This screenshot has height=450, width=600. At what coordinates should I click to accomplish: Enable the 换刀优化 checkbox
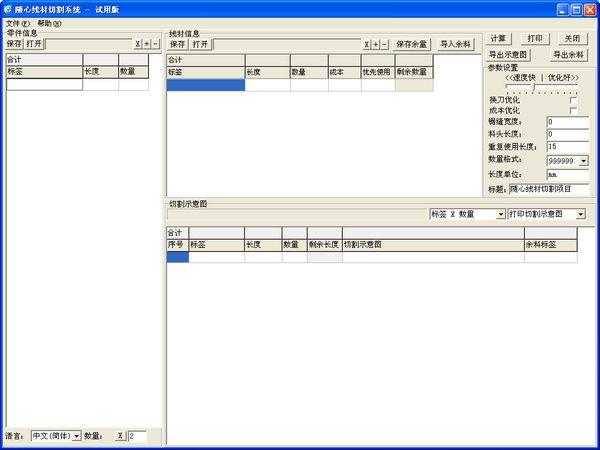[x=573, y=100]
